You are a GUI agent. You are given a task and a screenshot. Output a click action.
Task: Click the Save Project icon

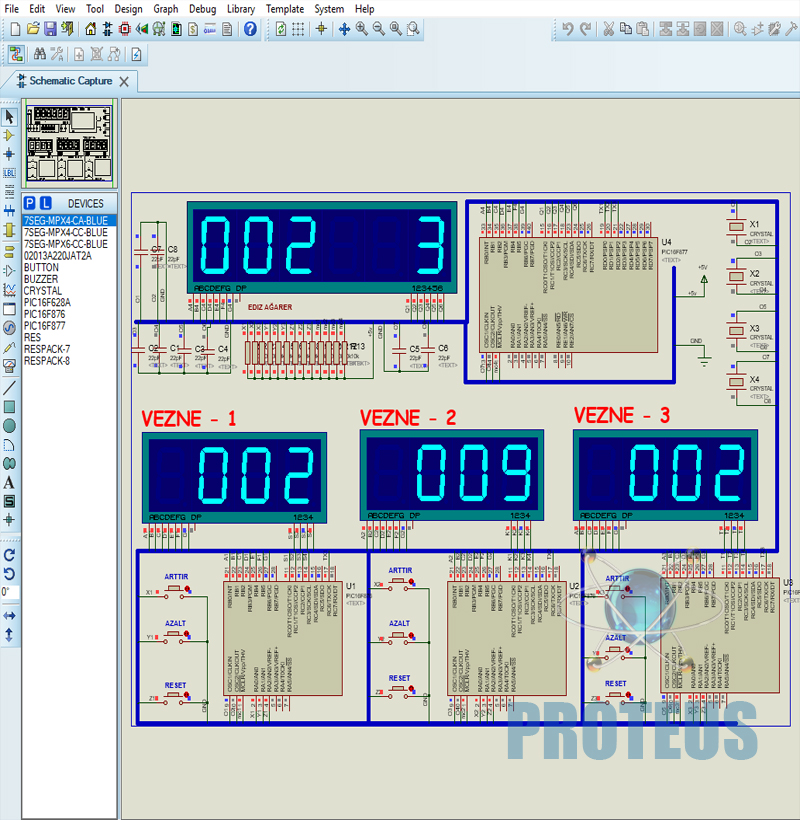(x=50, y=29)
